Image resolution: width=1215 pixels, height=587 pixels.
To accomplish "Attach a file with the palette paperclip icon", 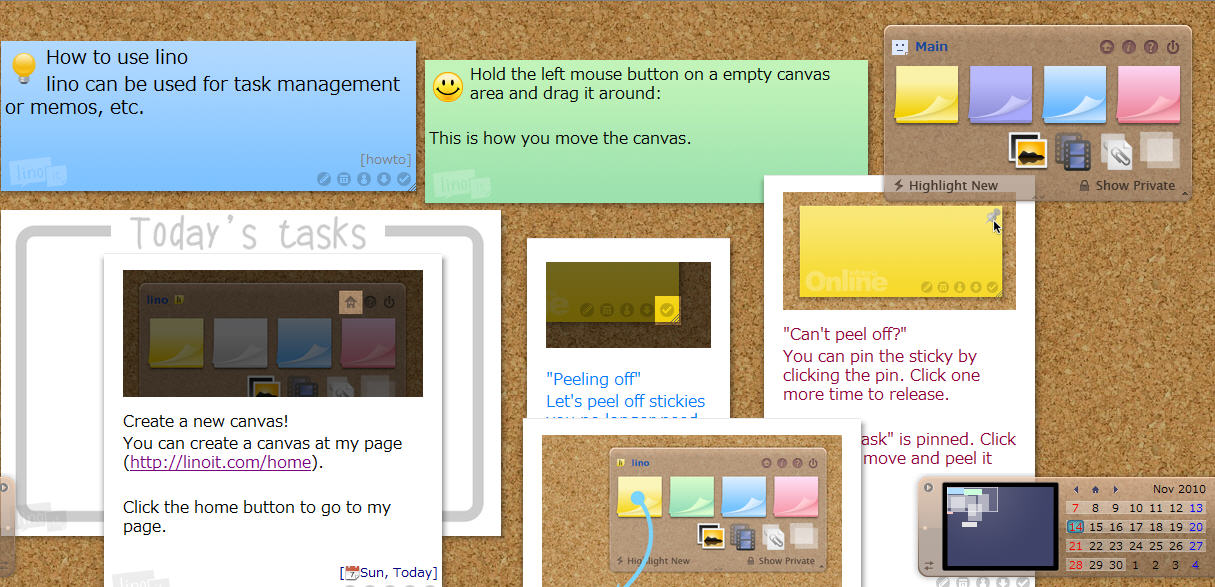I will pos(1116,152).
